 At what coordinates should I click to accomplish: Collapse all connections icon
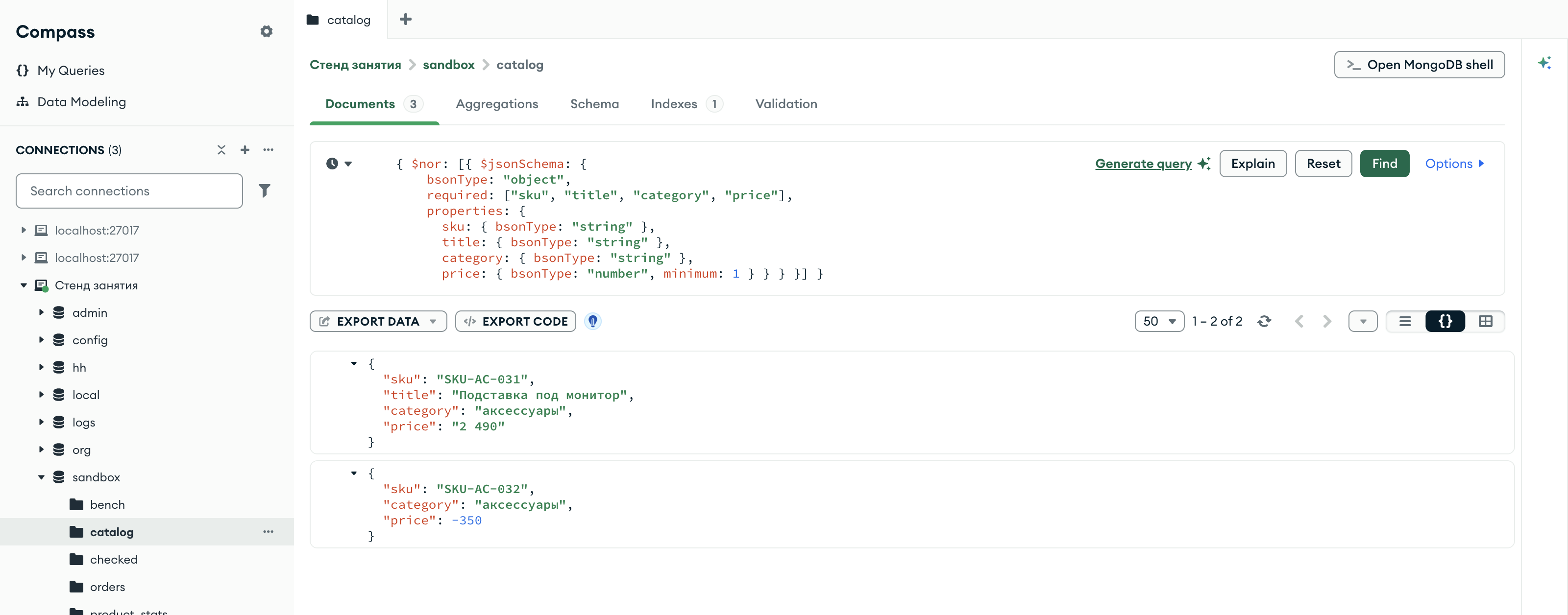coord(221,150)
